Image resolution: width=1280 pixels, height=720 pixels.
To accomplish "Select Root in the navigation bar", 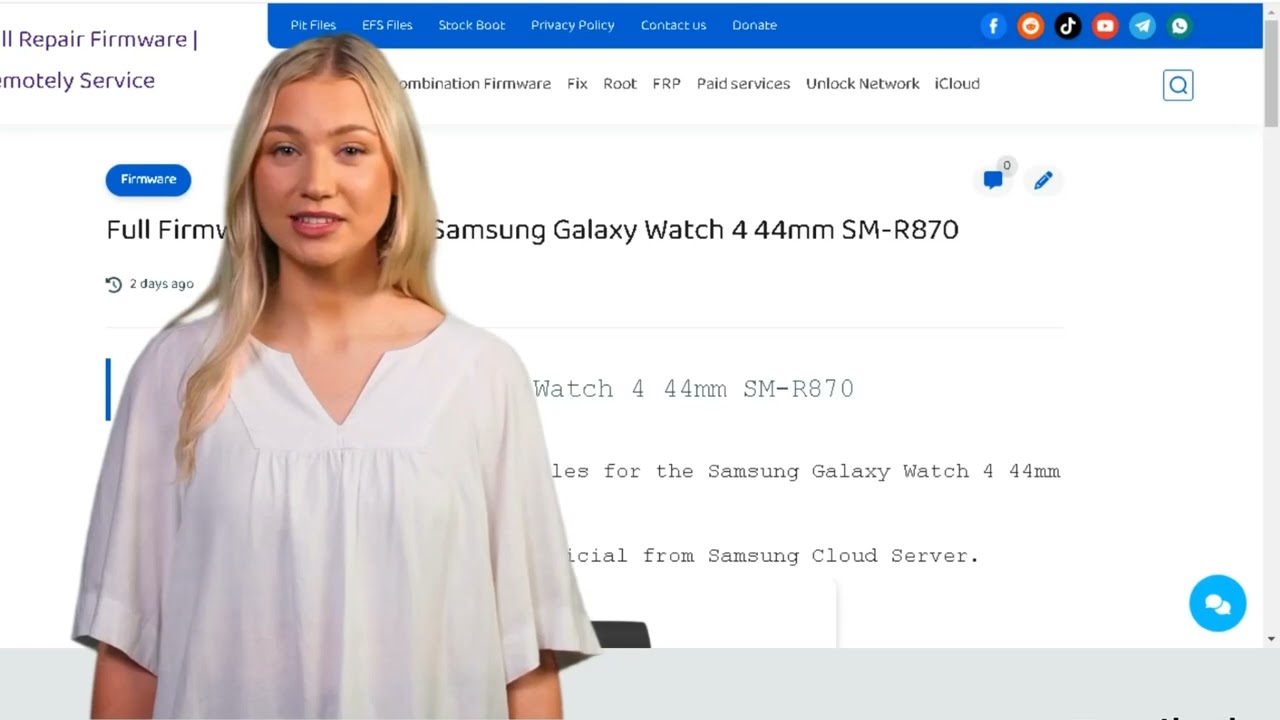I will pos(620,84).
